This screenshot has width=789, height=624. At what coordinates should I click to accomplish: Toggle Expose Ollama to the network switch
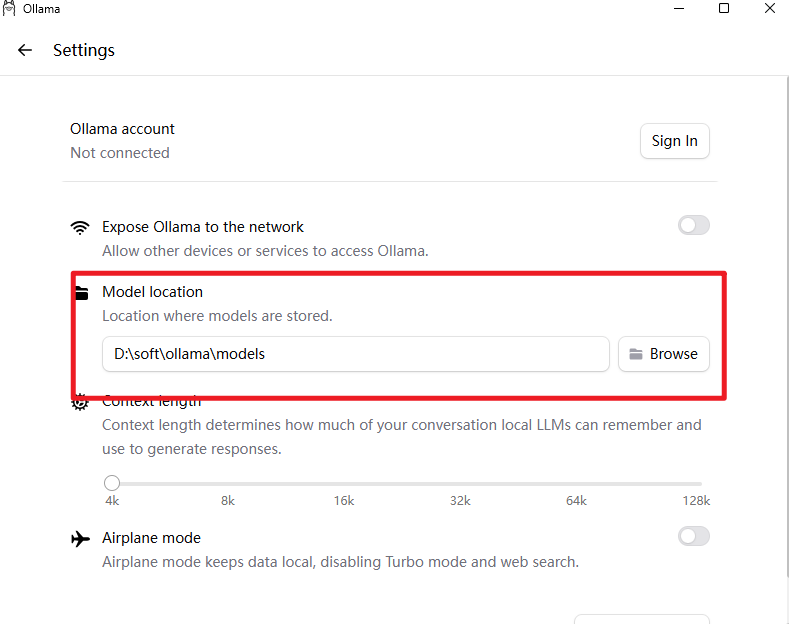click(x=693, y=225)
